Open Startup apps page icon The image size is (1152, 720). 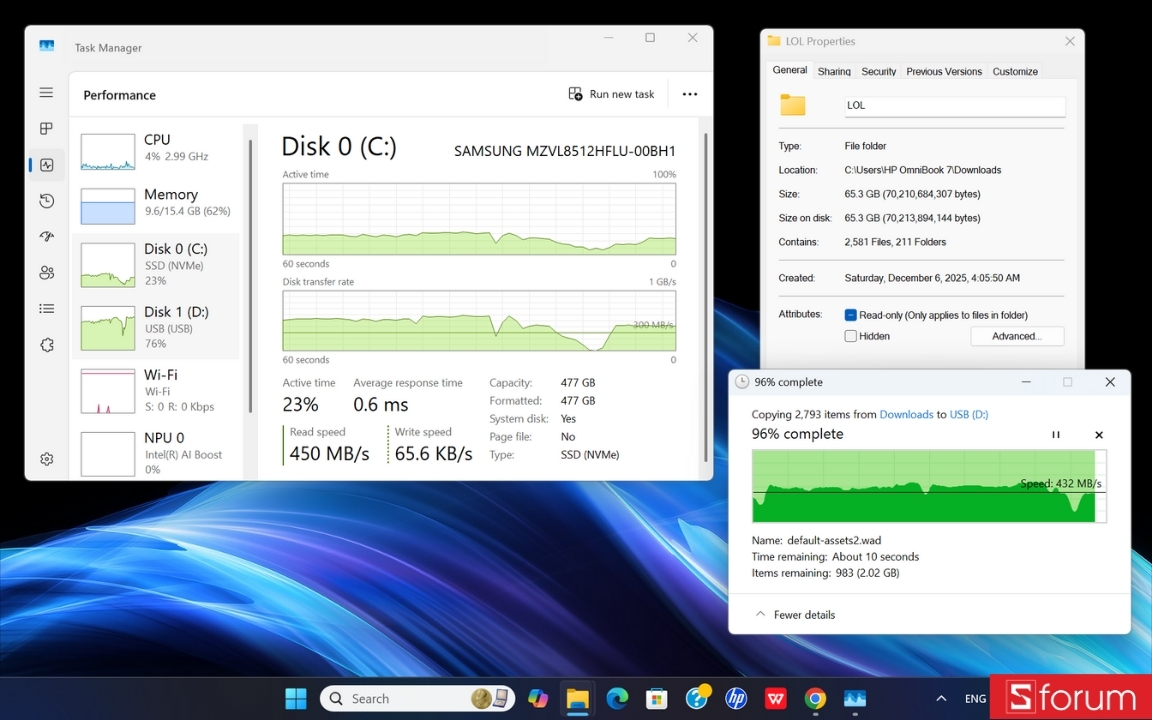tap(46, 237)
